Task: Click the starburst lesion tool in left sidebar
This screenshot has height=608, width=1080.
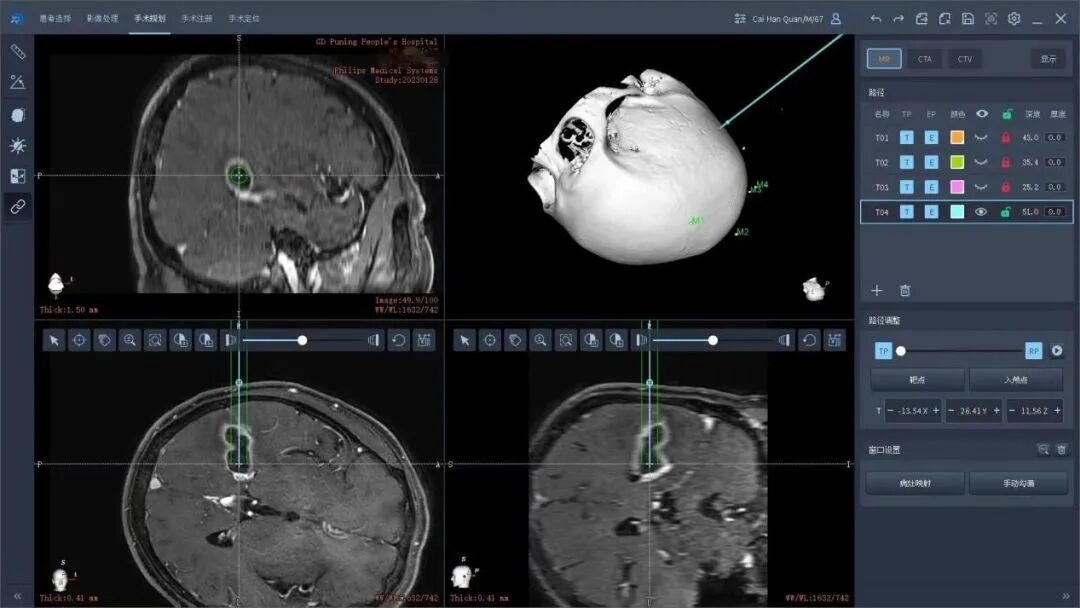Action: click(18, 145)
